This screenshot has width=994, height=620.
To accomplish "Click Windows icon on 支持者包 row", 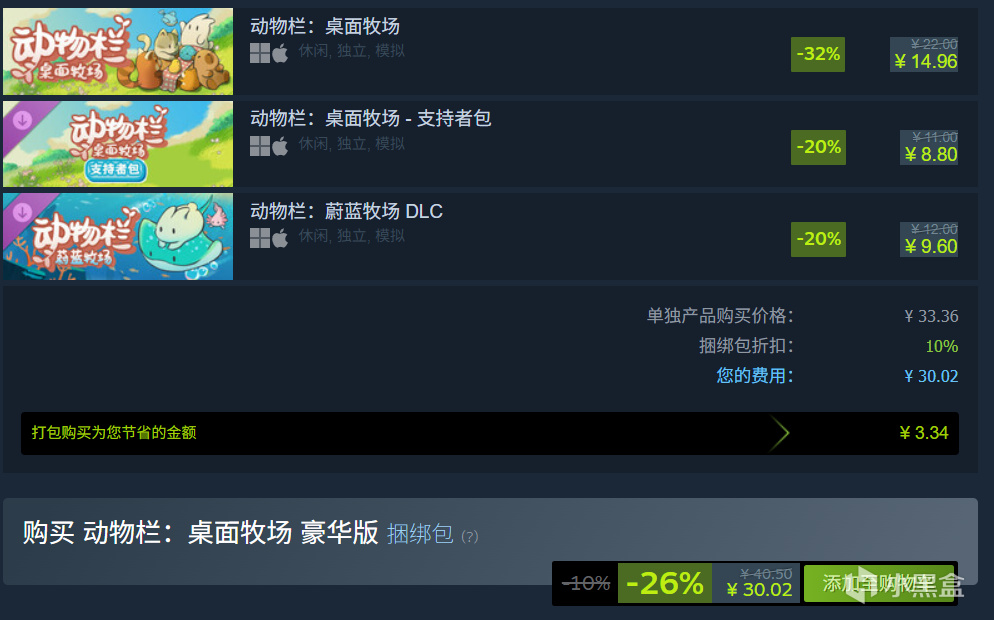I will pyautogui.click(x=260, y=146).
